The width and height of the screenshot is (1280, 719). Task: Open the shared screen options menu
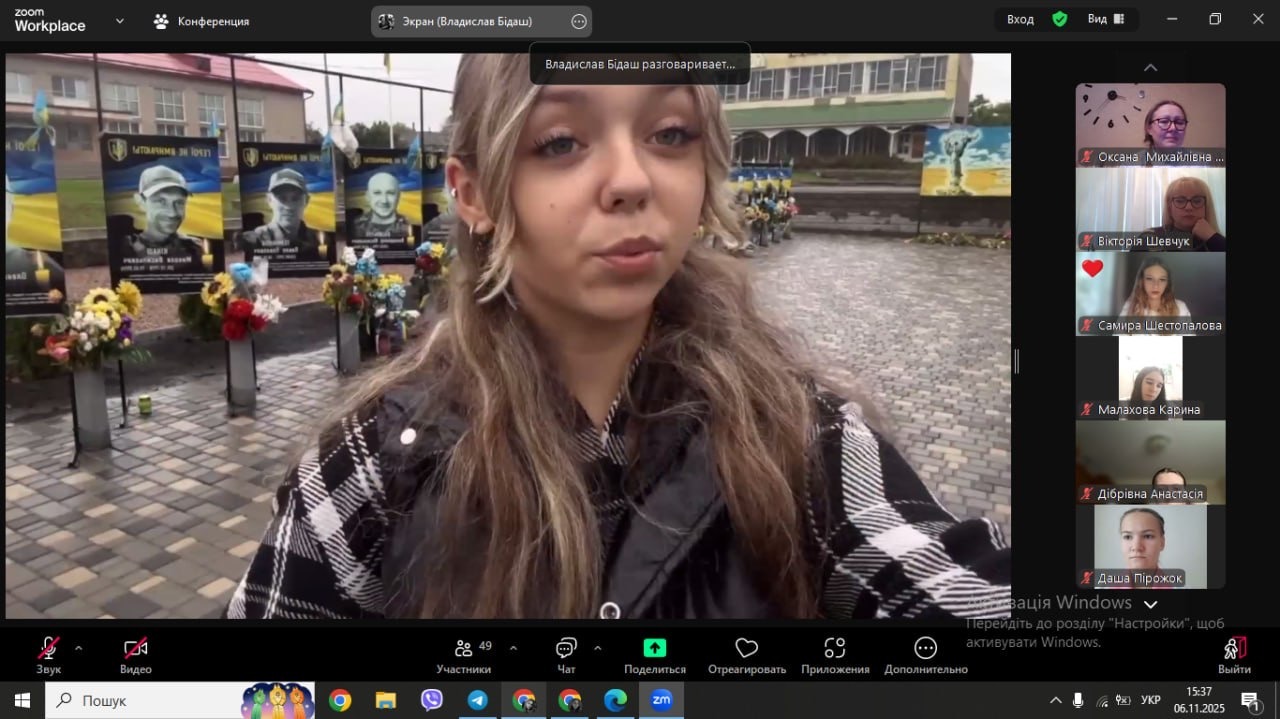[x=578, y=21]
